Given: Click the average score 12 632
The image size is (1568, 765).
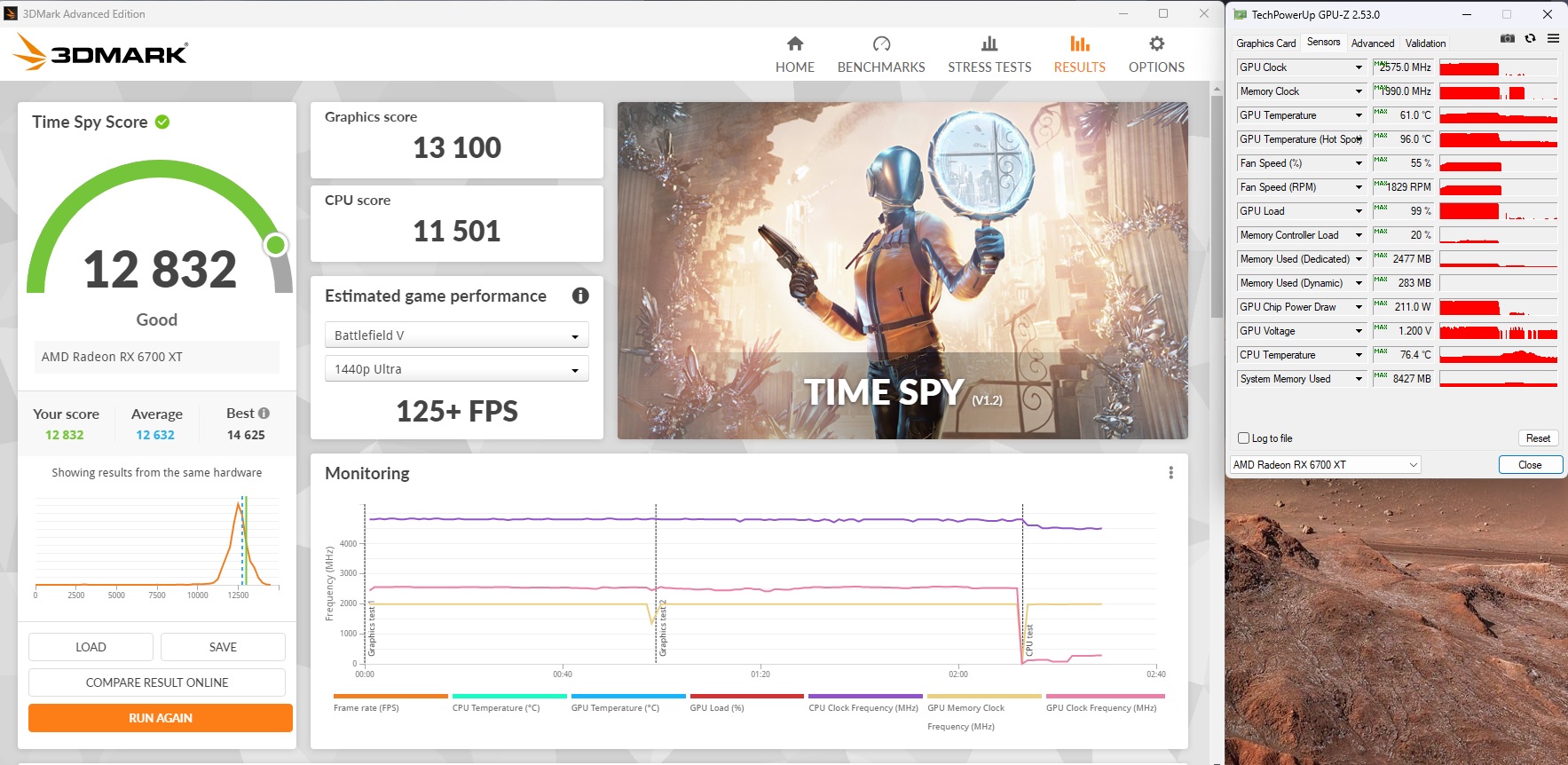Looking at the screenshot, I should coord(155,435).
